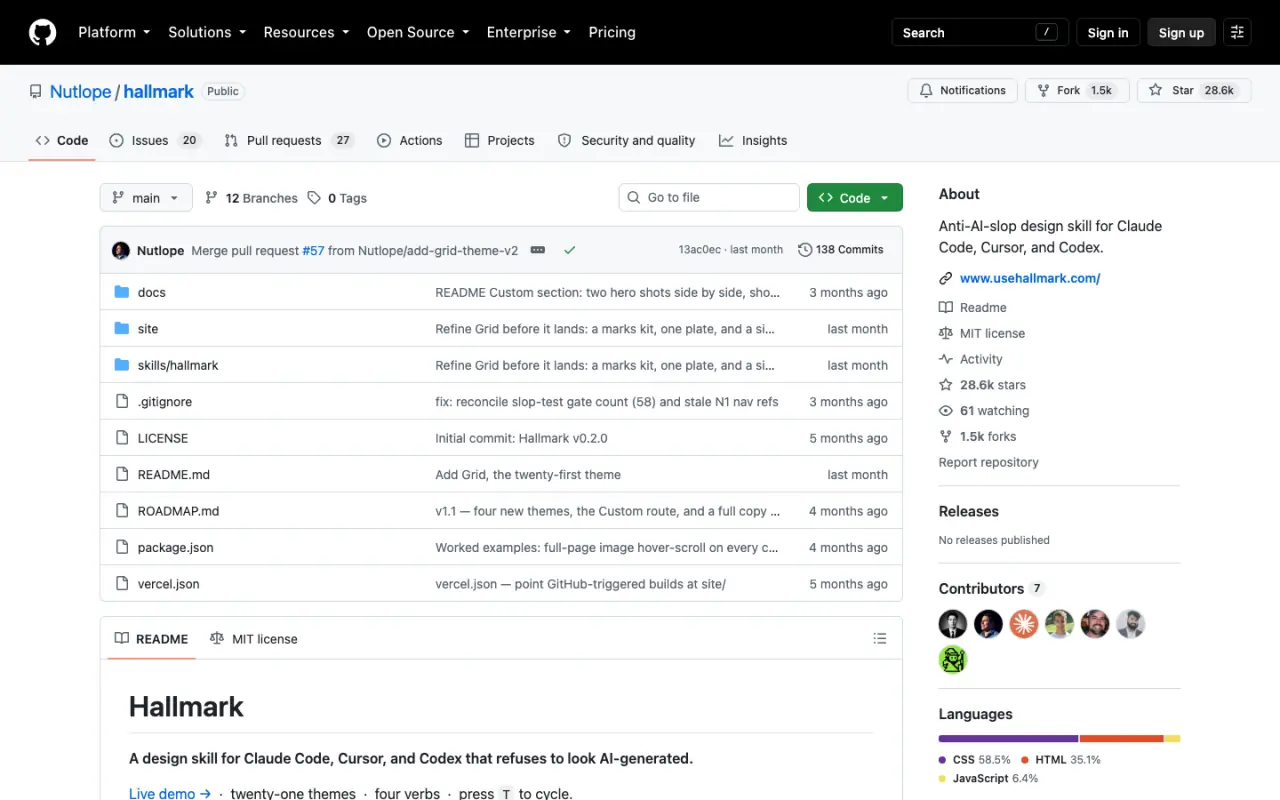Viewport: 1280px width, 800px height.
Task: Click the .gitignore file icon
Action: [122, 402]
